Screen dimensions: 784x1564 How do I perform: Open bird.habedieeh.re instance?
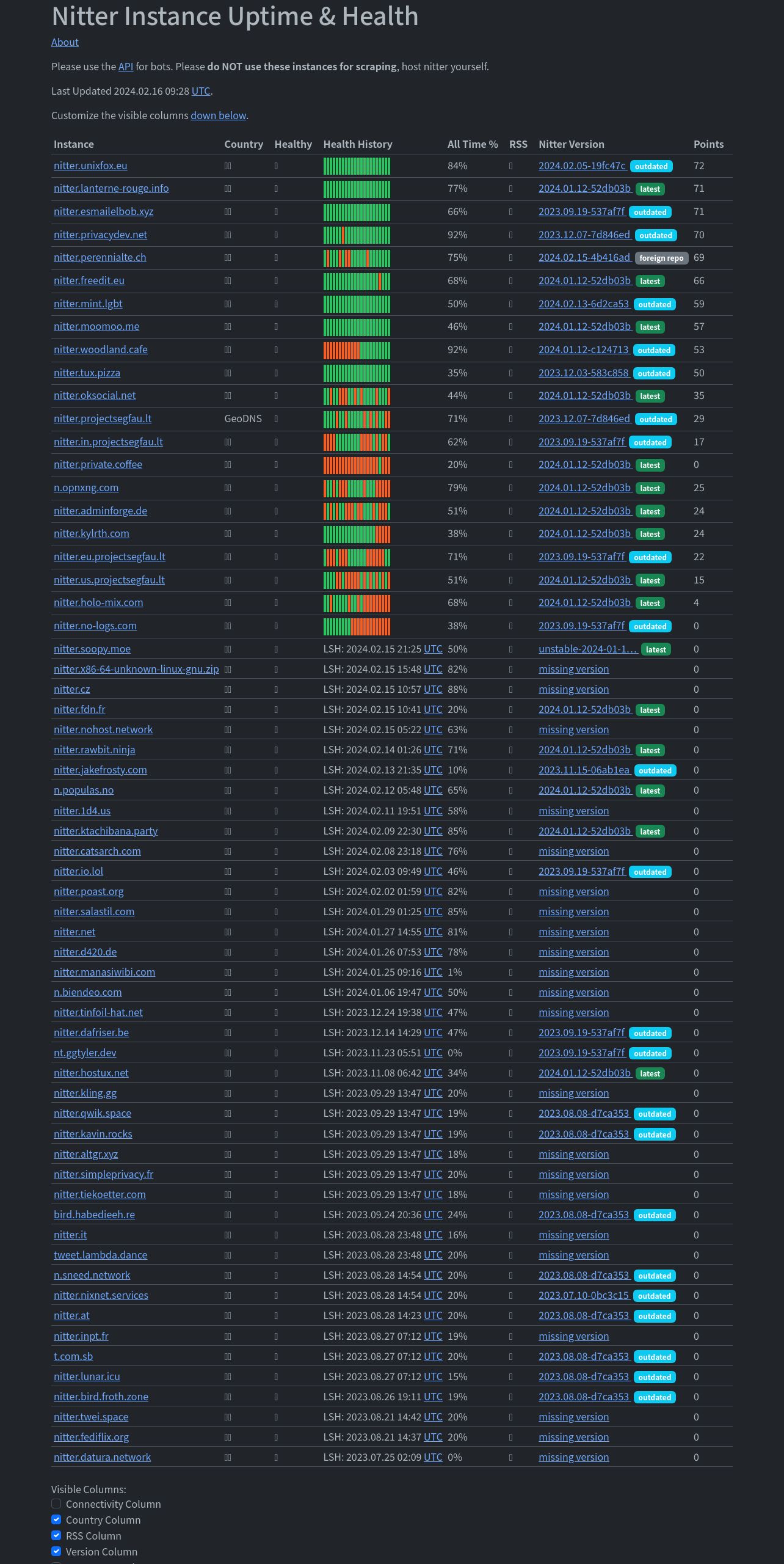pos(94,1215)
